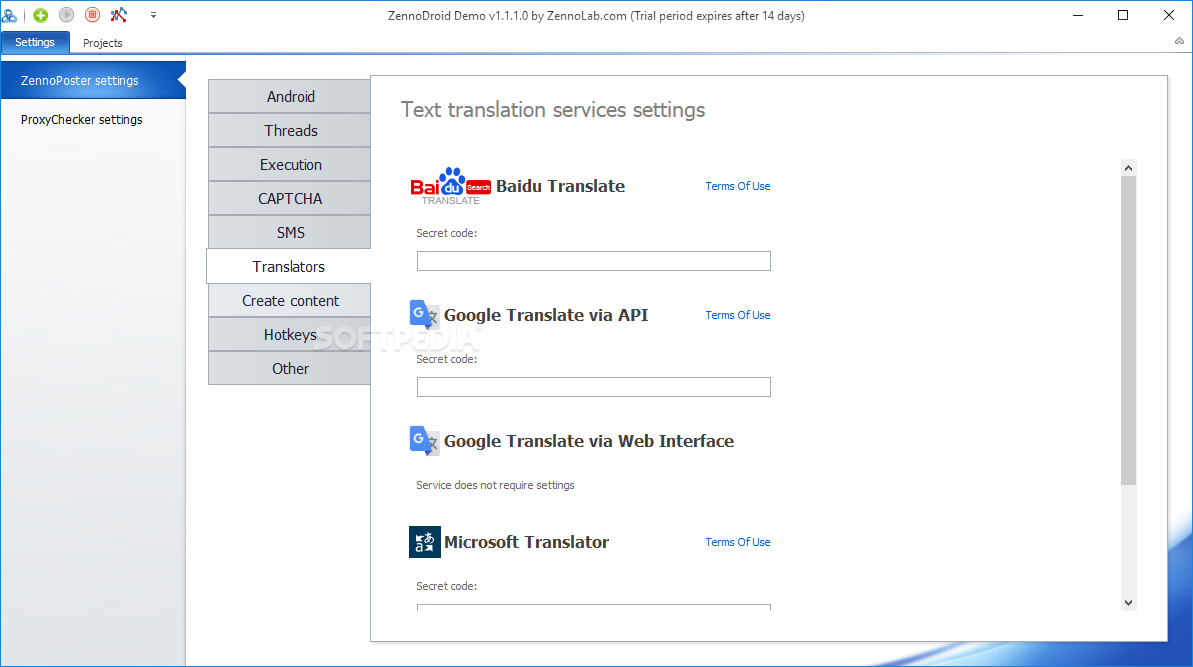Click 'Service does not require settings' text
The image size is (1193, 667).
[x=495, y=485]
